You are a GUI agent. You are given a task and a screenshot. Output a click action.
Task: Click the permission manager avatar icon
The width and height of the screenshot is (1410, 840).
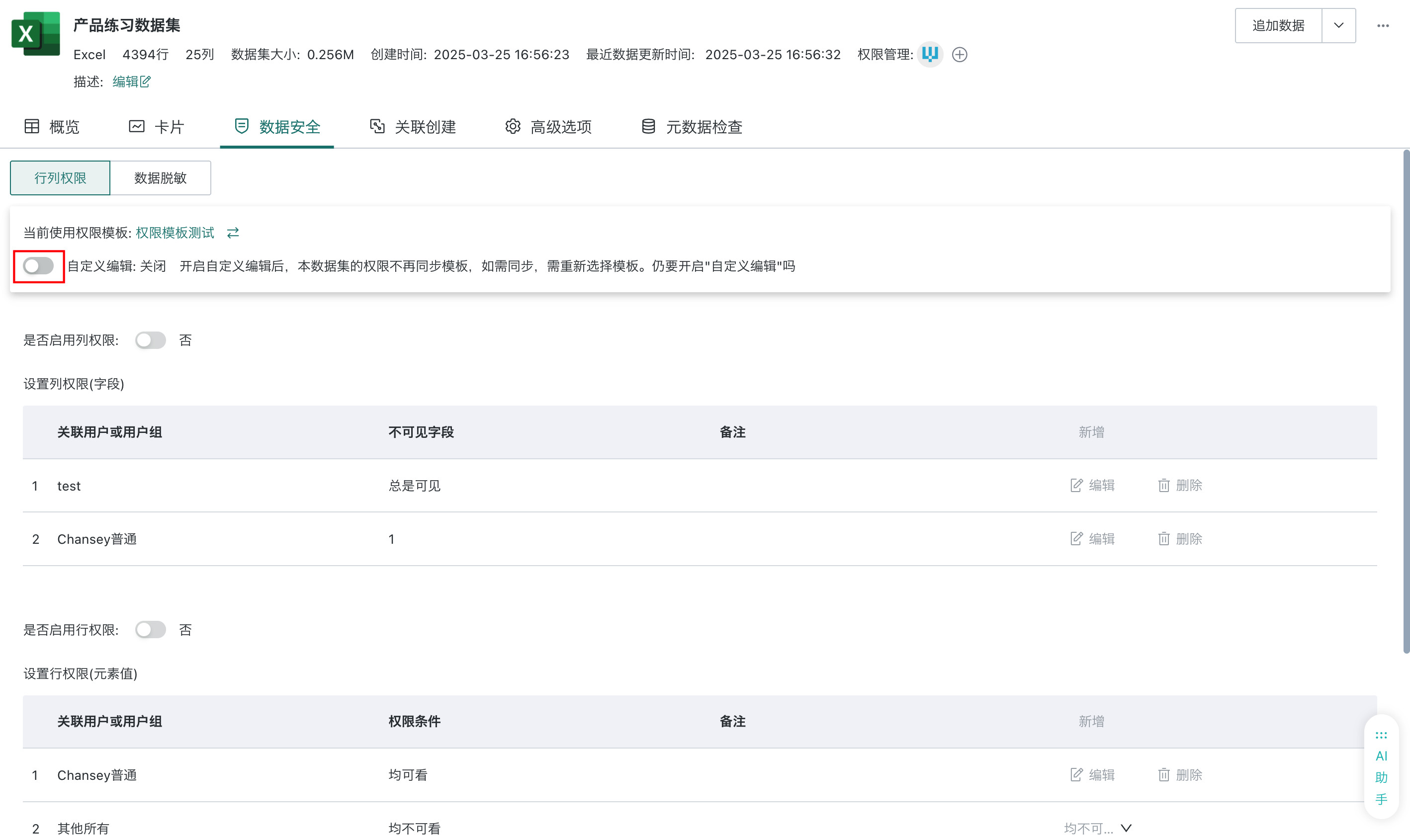coord(930,54)
